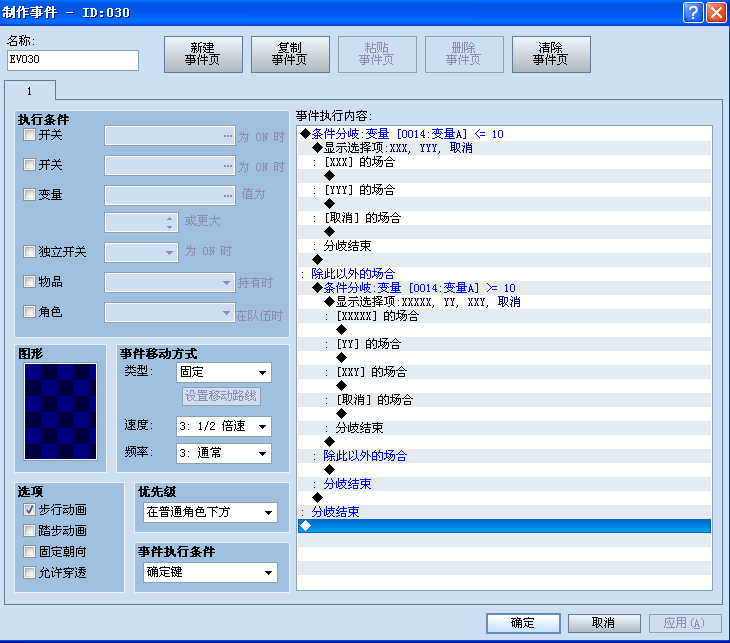Select line 条件分歧:变量 [0014:变量A] >= 10
This screenshot has width=730, height=643.
pyautogui.click(x=504, y=288)
